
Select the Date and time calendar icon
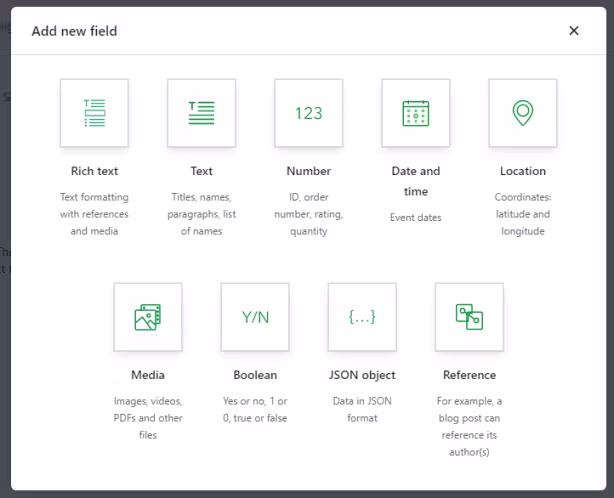(x=416, y=113)
